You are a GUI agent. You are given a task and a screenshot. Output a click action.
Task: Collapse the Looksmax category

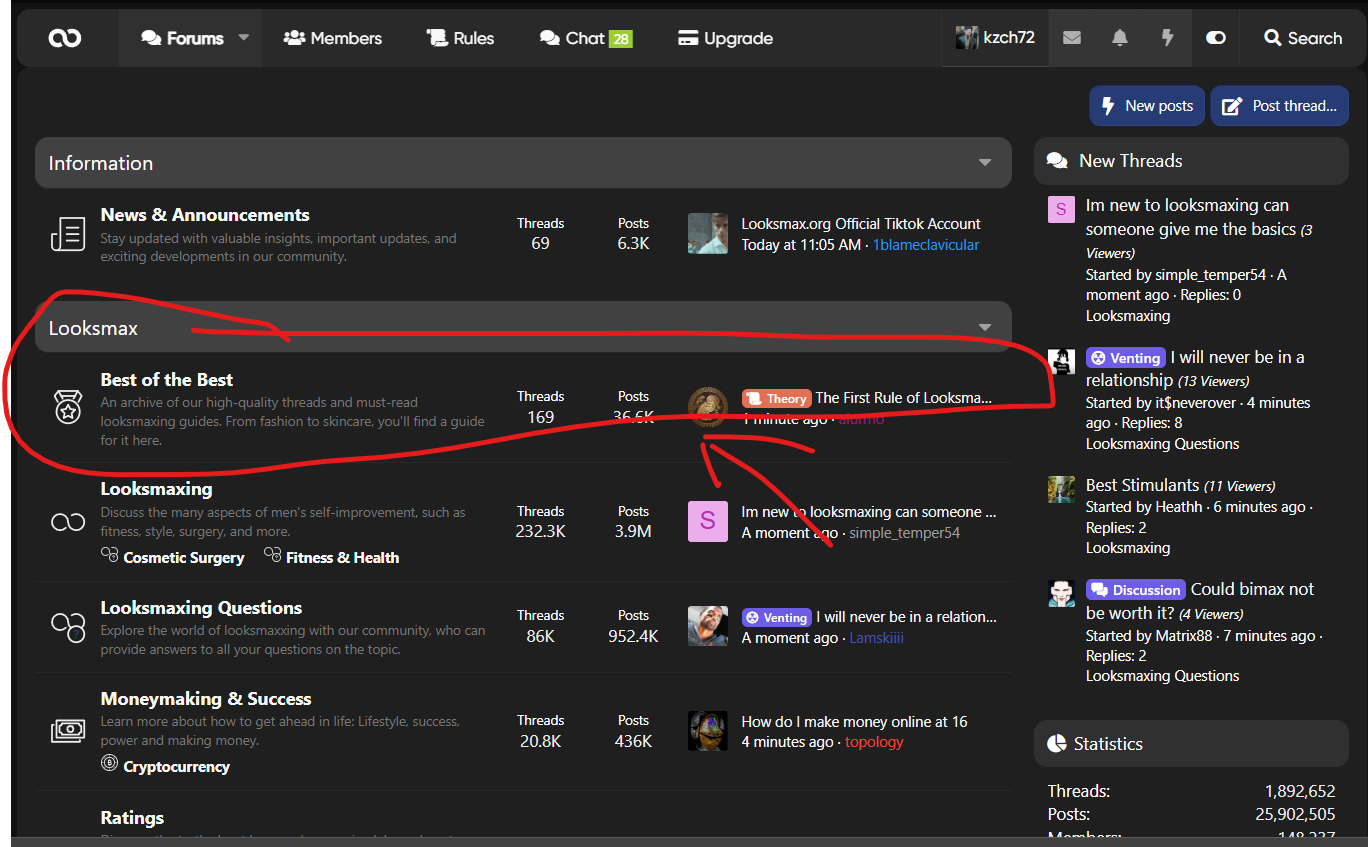pos(985,328)
